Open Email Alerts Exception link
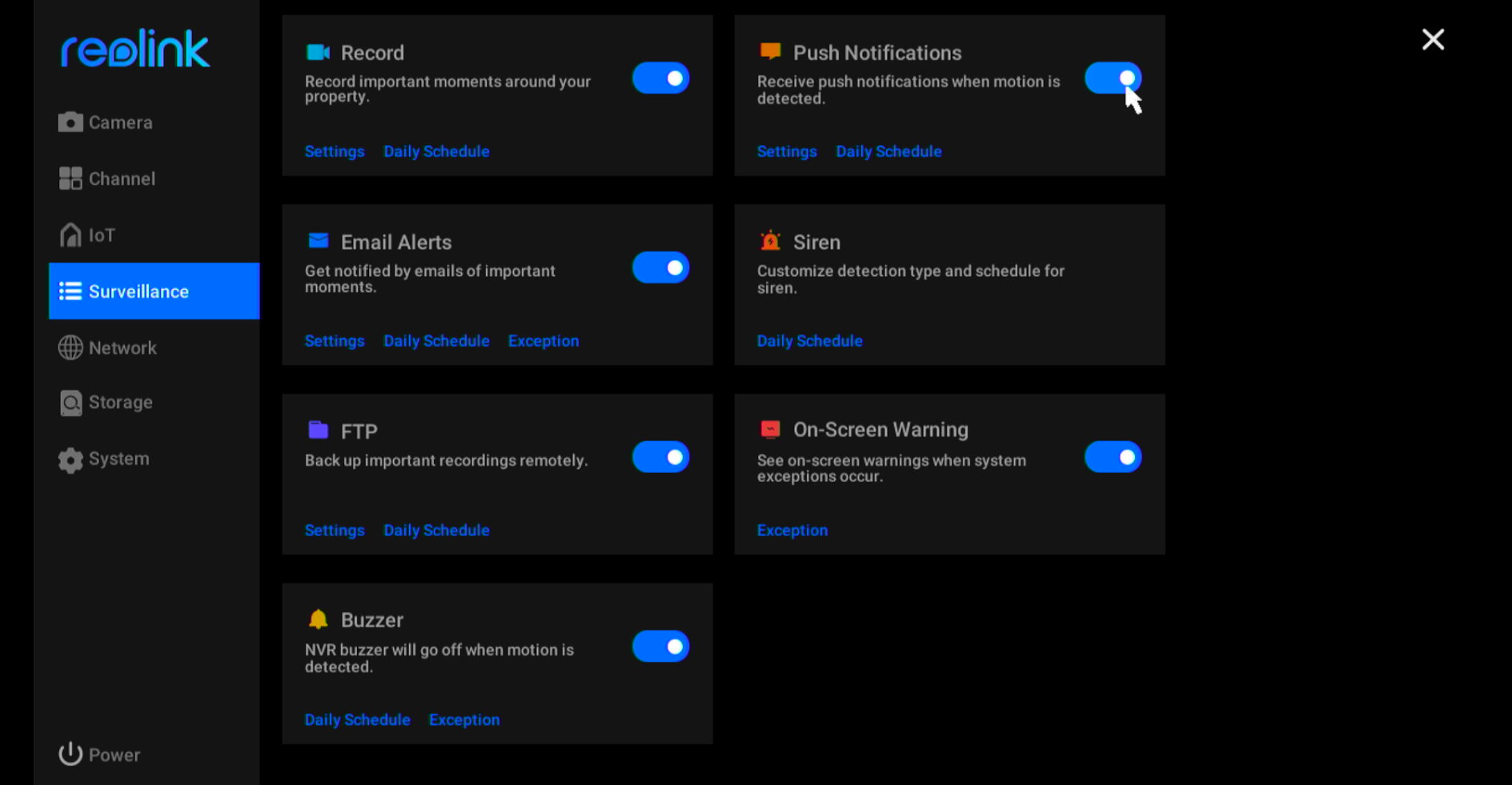1512x785 pixels. click(543, 341)
